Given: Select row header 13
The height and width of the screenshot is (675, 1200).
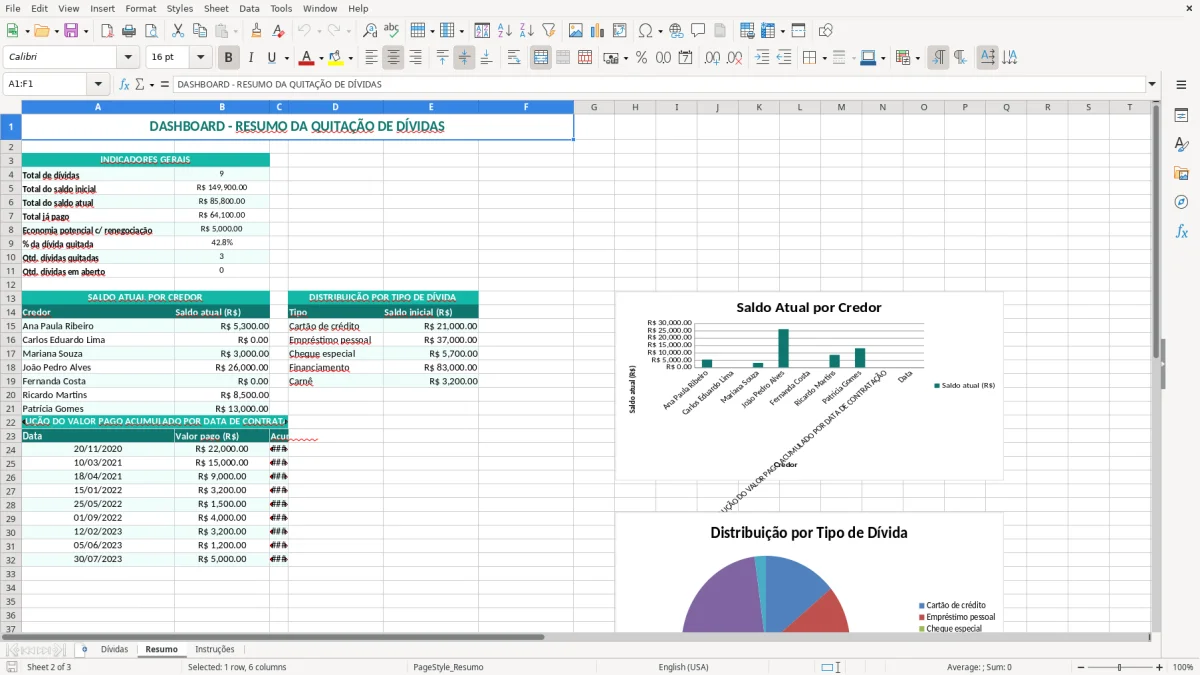Looking at the screenshot, I should 10,298.
